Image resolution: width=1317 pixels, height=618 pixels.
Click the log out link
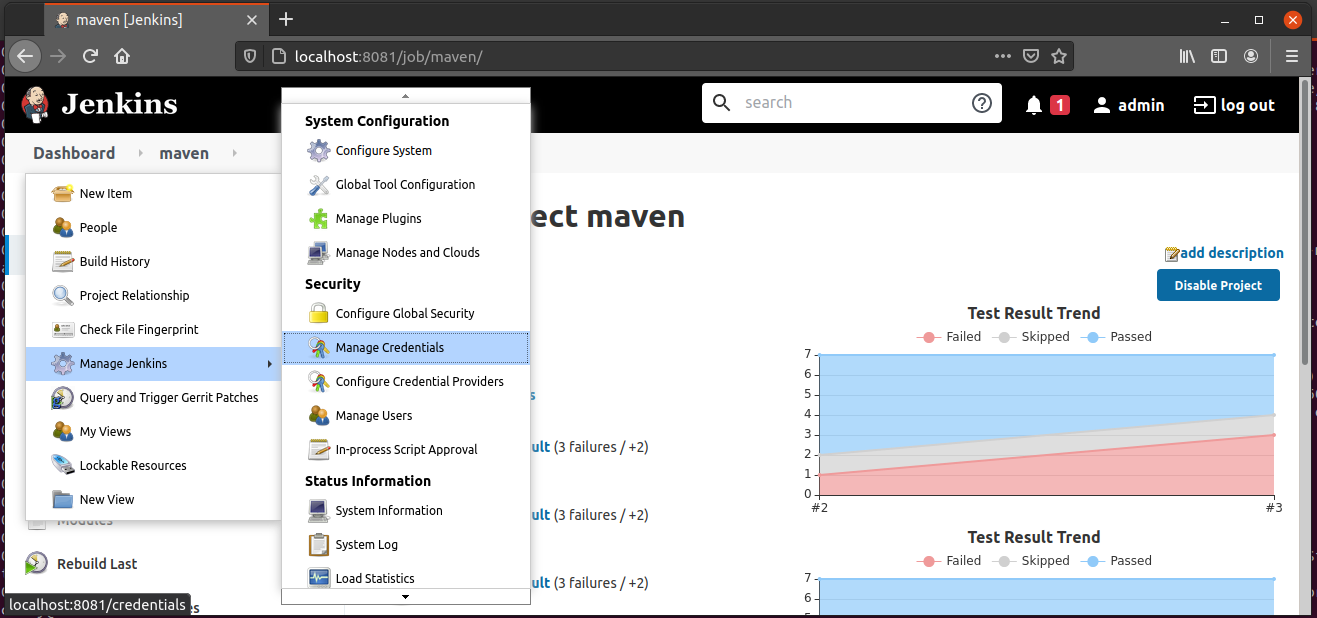coord(1234,105)
